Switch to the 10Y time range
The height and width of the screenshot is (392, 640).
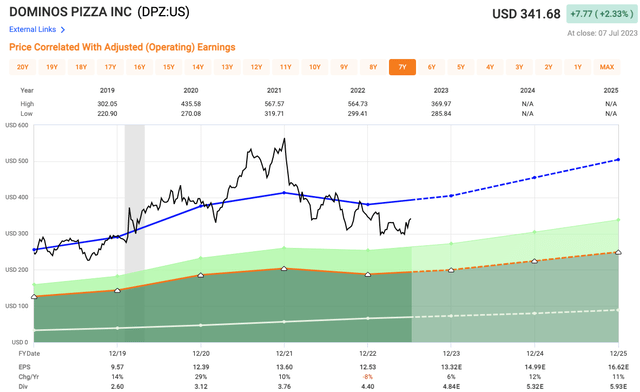point(315,67)
